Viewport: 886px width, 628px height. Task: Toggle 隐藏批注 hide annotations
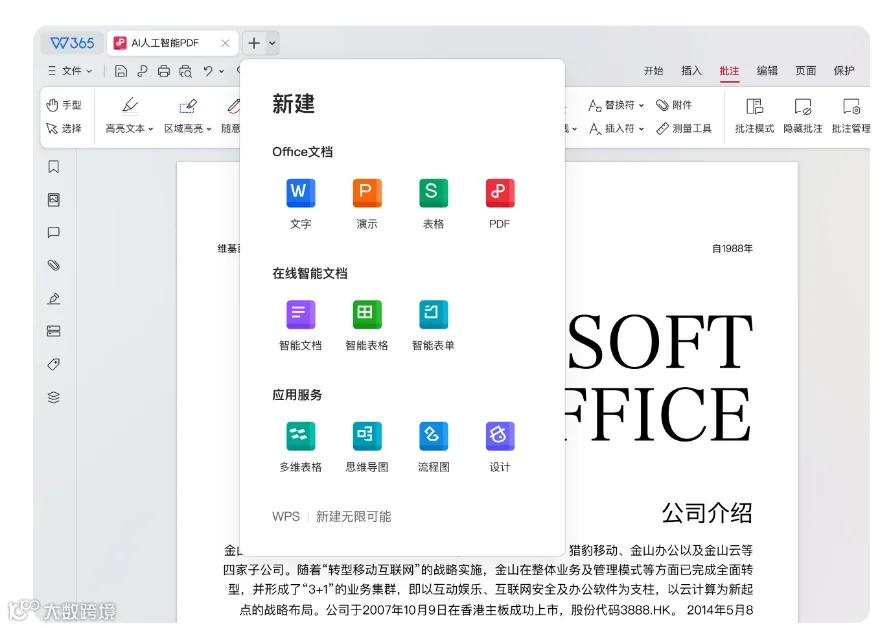802,115
